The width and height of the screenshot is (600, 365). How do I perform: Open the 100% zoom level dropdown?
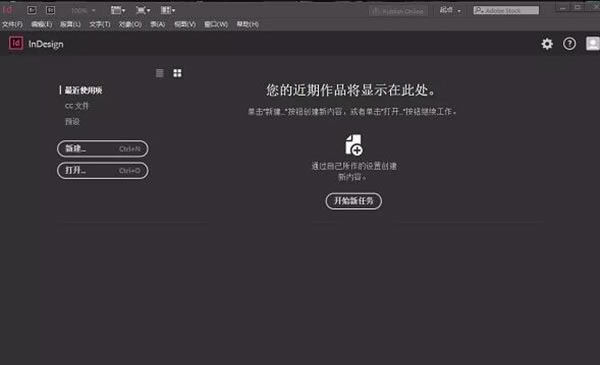tap(83, 10)
